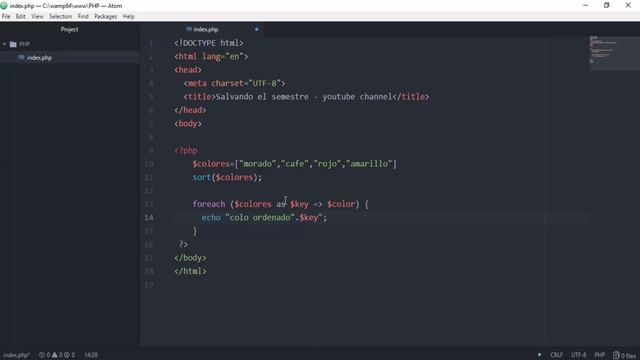Change UTF-8 file encoding
The width and height of the screenshot is (640, 360).
(578, 355)
